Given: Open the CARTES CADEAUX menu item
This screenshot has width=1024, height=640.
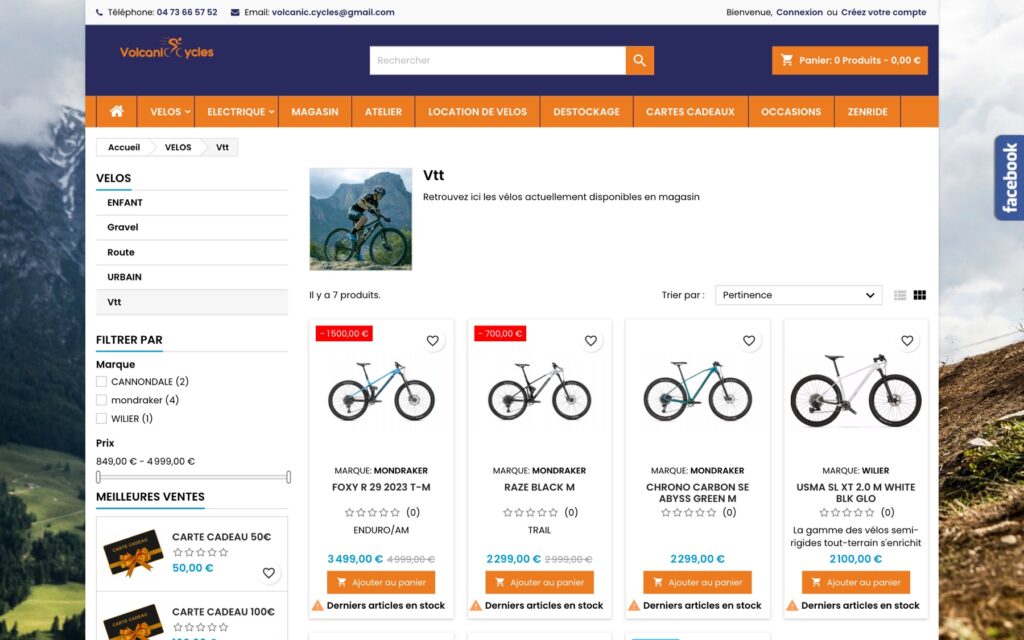Looking at the screenshot, I should click(690, 112).
